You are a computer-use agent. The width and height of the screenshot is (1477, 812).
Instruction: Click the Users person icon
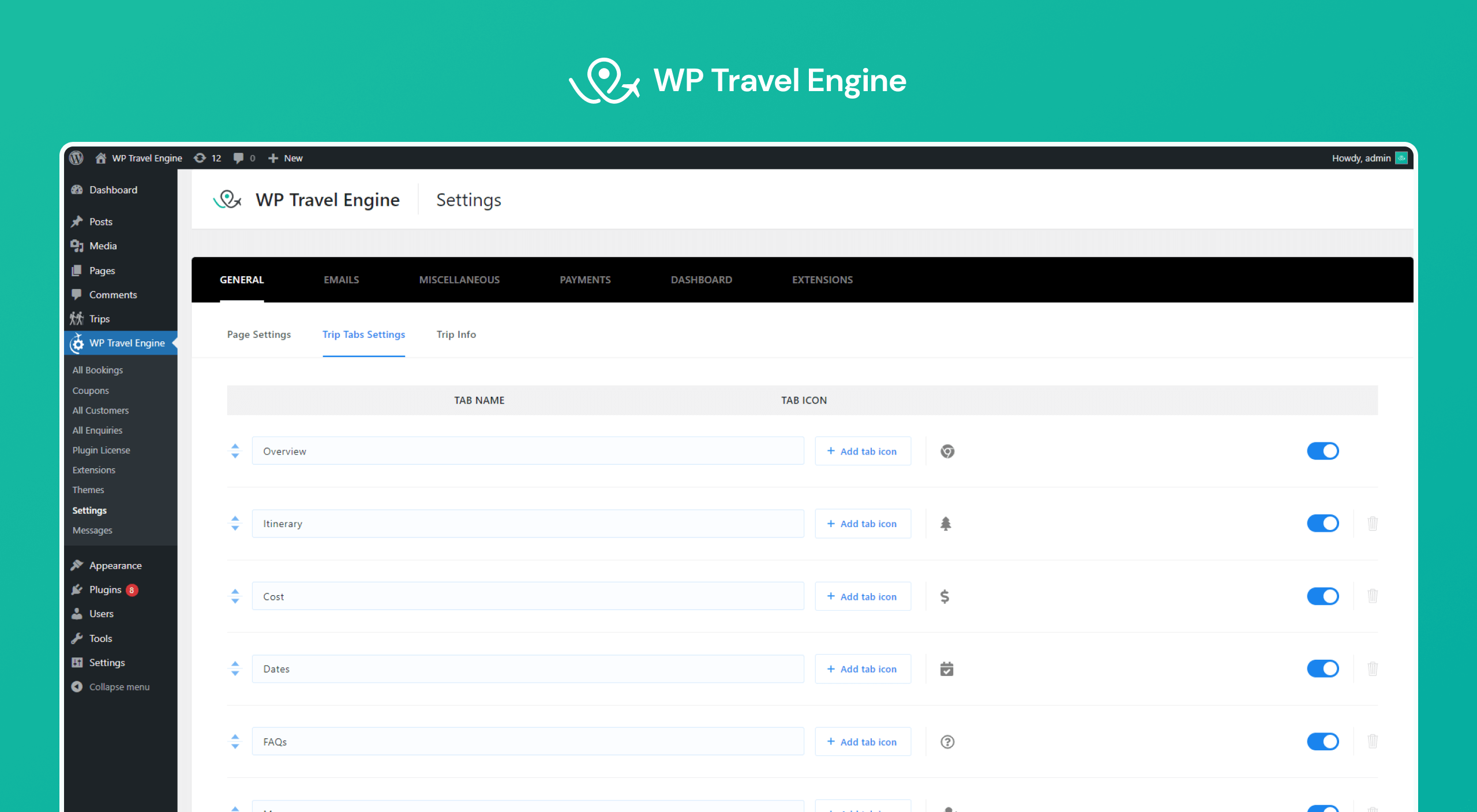tap(77, 614)
